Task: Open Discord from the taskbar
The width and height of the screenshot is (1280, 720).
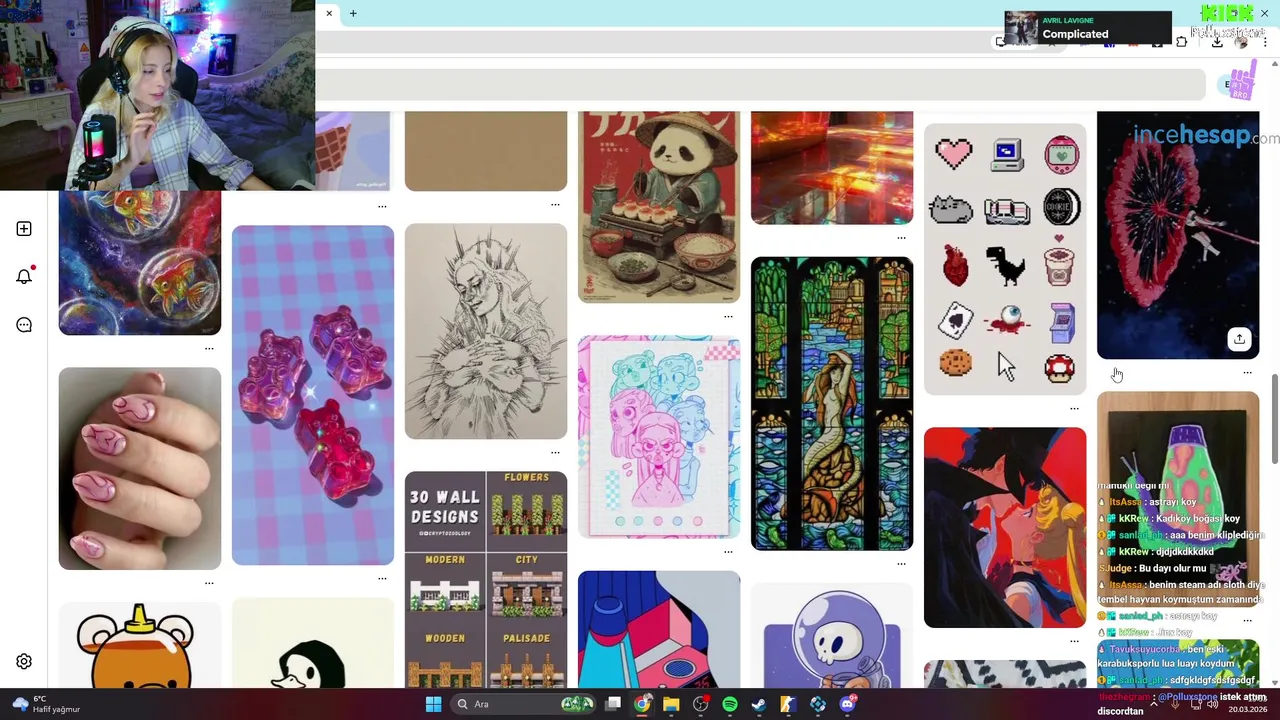Action: point(848,704)
